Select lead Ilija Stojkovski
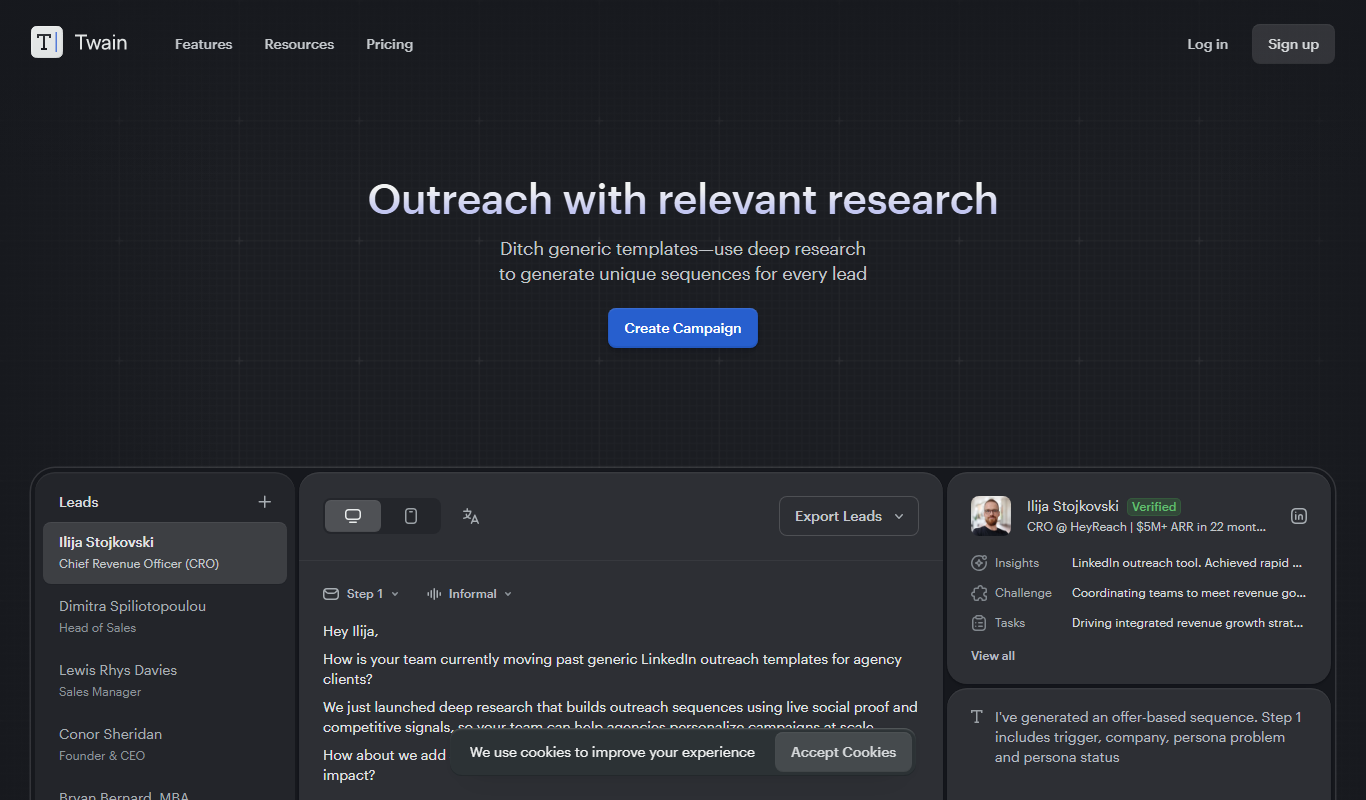 pos(165,552)
